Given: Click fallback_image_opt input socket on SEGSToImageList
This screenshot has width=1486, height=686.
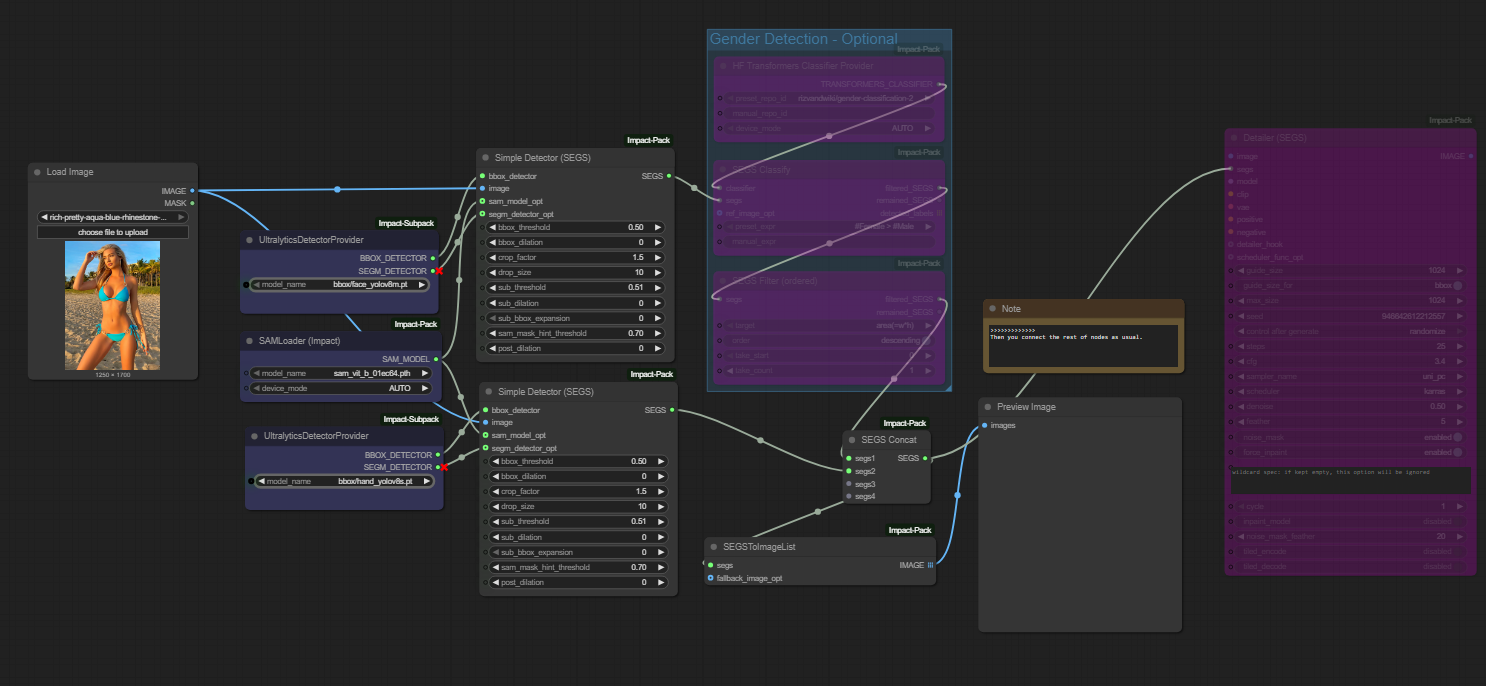Looking at the screenshot, I should click(710, 578).
